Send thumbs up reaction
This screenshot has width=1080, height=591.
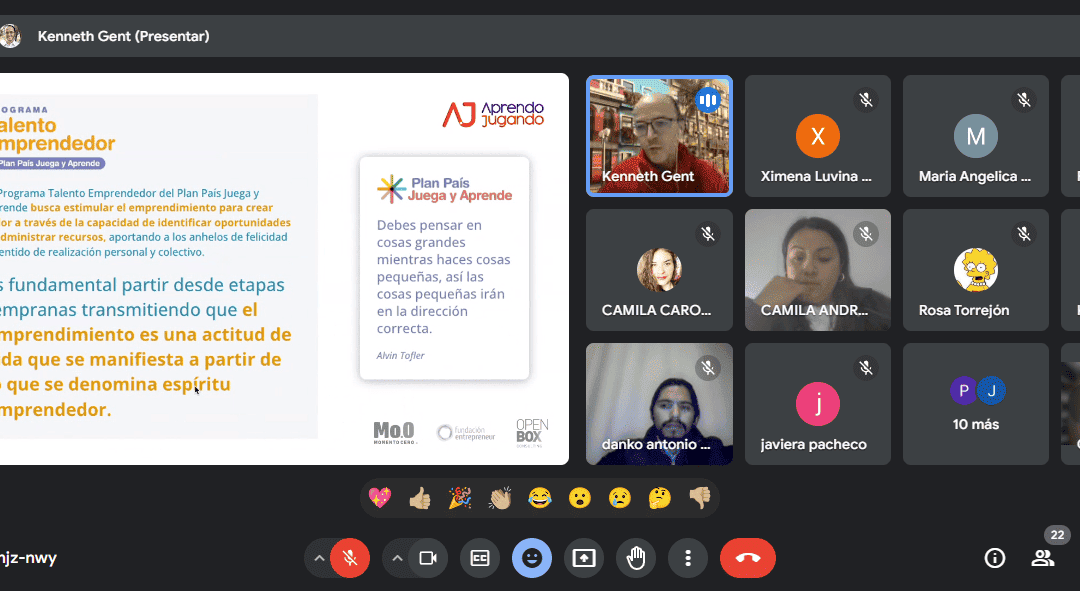pyautogui.click(x=419, y=497)
